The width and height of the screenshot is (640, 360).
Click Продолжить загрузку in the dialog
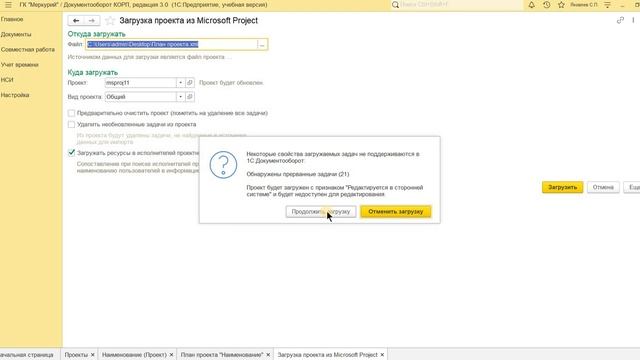[x=321, y=211]
